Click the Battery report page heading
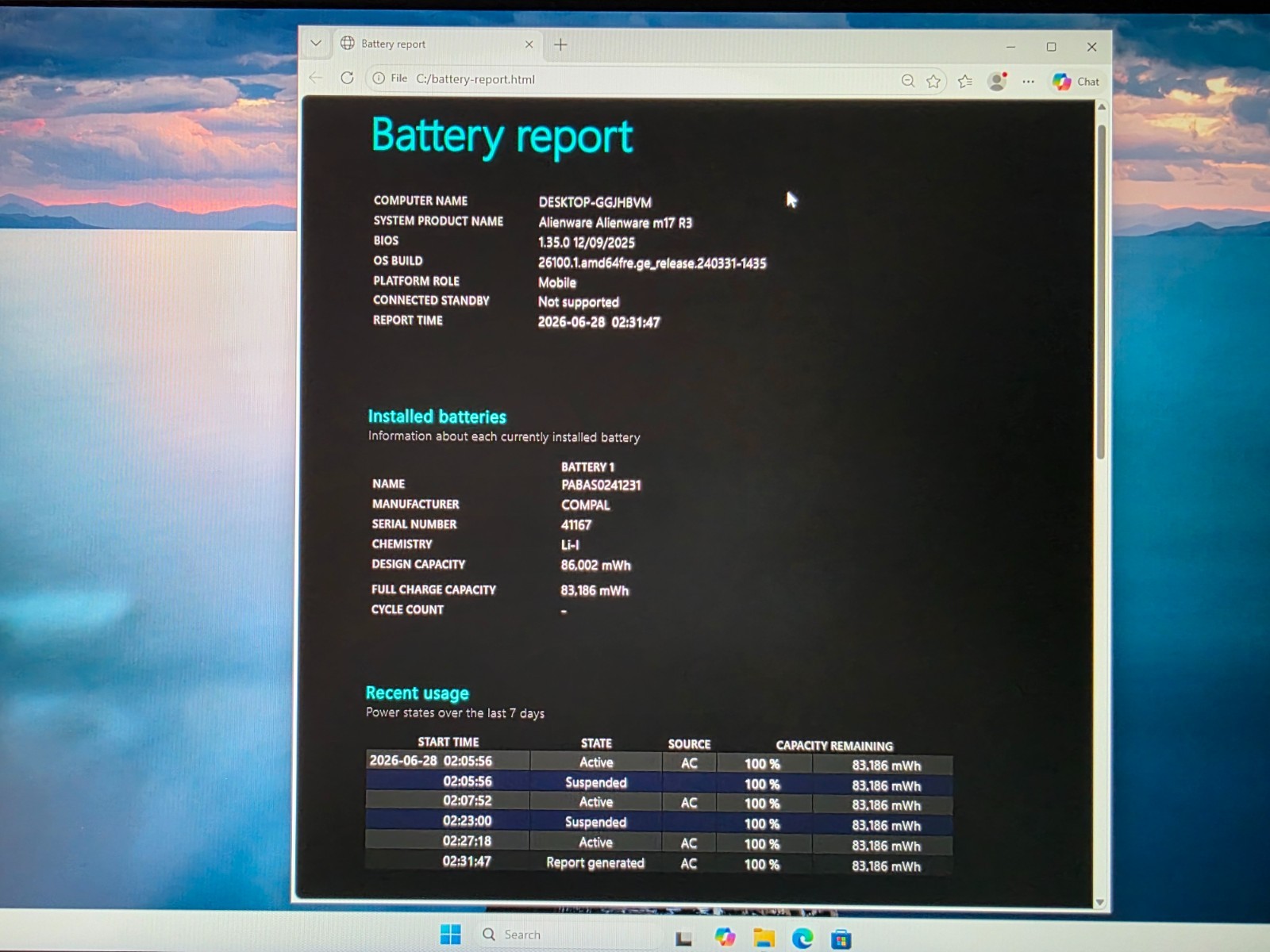The image size is (1270, 952). tap(502, 136)
